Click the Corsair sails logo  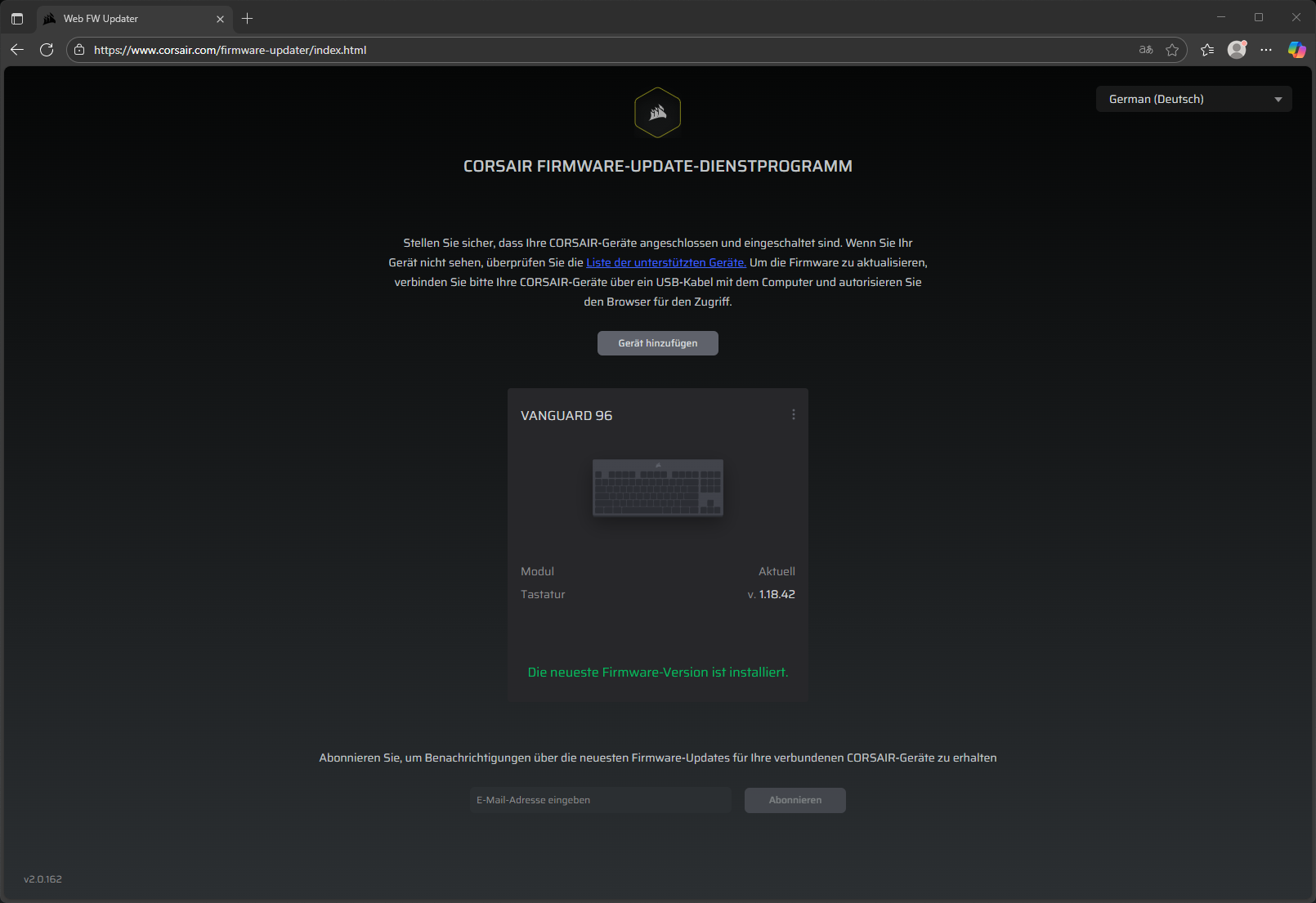658,113
